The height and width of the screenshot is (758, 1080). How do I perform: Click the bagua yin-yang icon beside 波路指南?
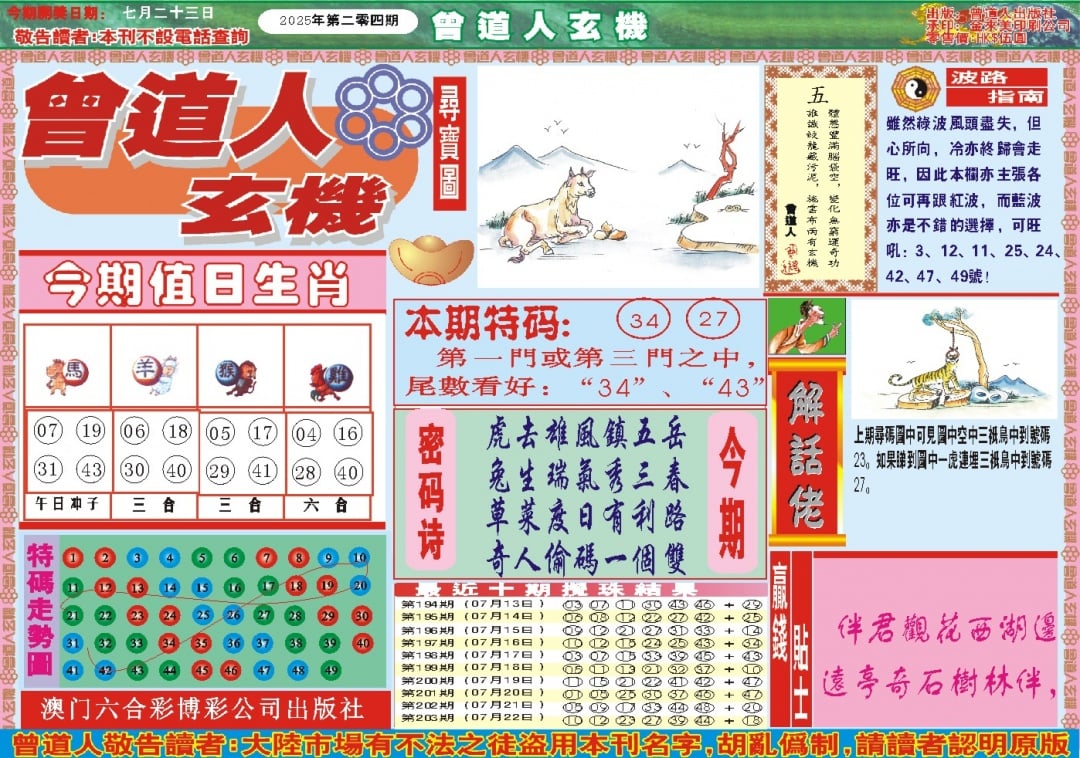point(915,89)
